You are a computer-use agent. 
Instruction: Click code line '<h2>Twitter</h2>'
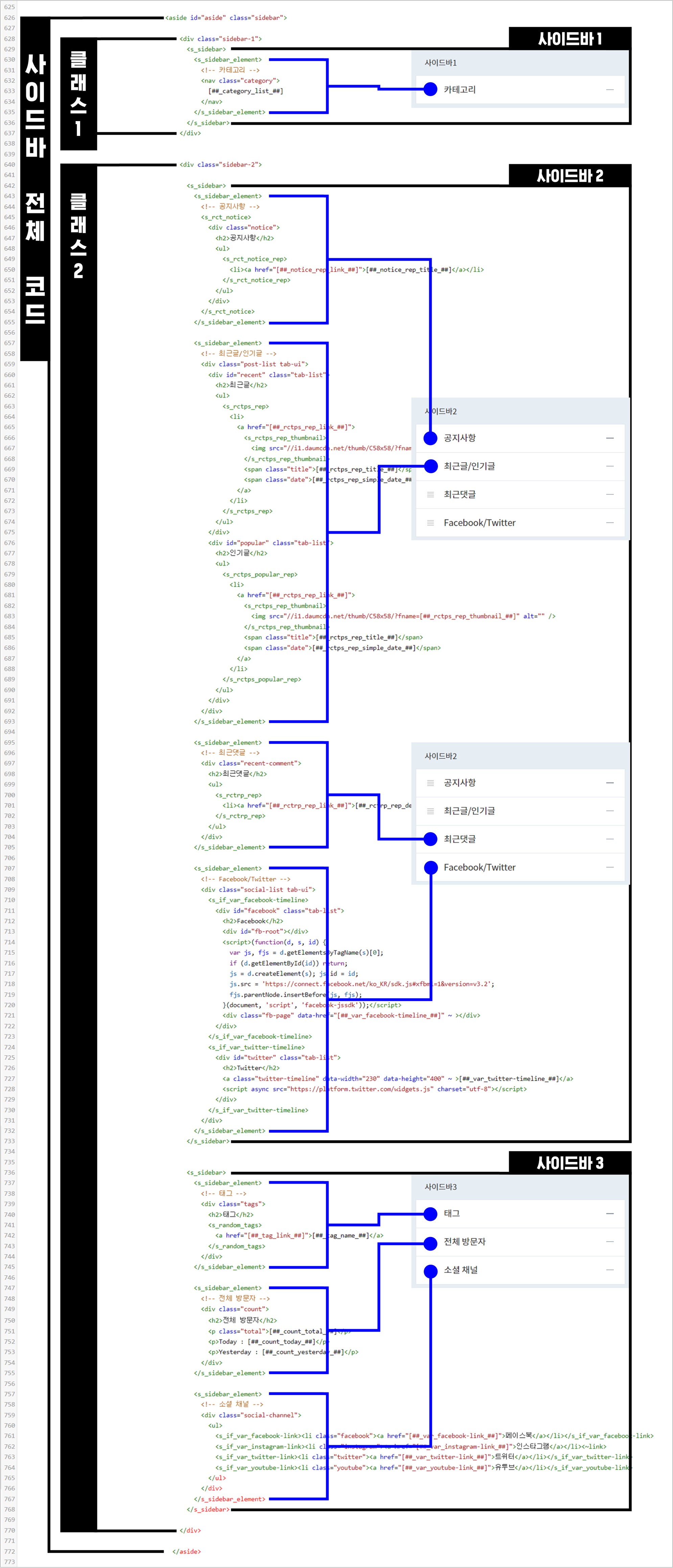pyautogui.click(x=251, y=1068)
